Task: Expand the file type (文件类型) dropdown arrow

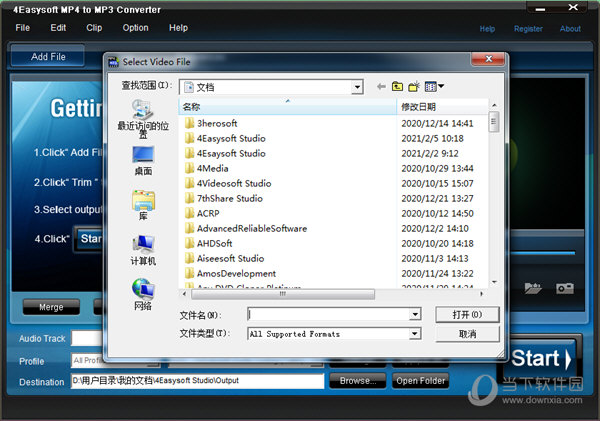Action: pos(415,334)
